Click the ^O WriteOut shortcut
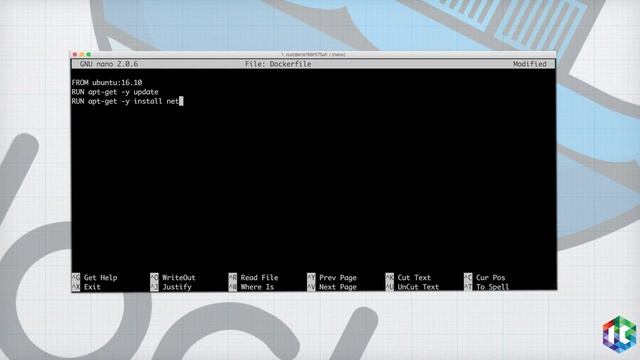The image size is (640, 360). coord(173,278)
